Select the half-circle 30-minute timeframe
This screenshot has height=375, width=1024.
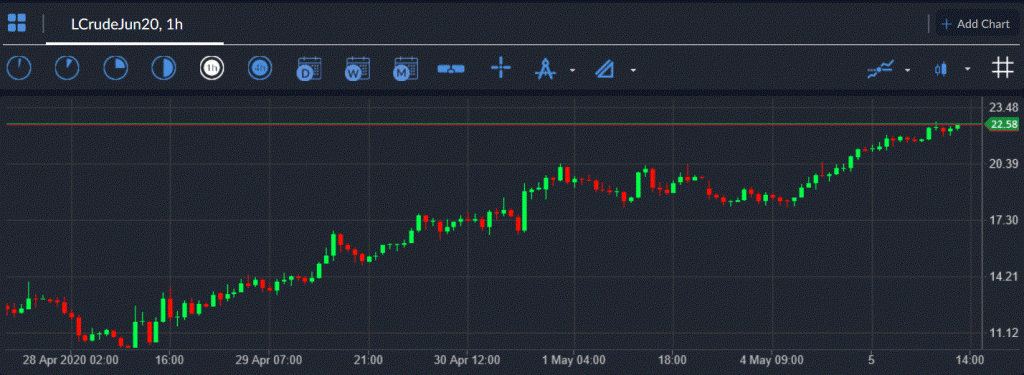click(163, 68)
